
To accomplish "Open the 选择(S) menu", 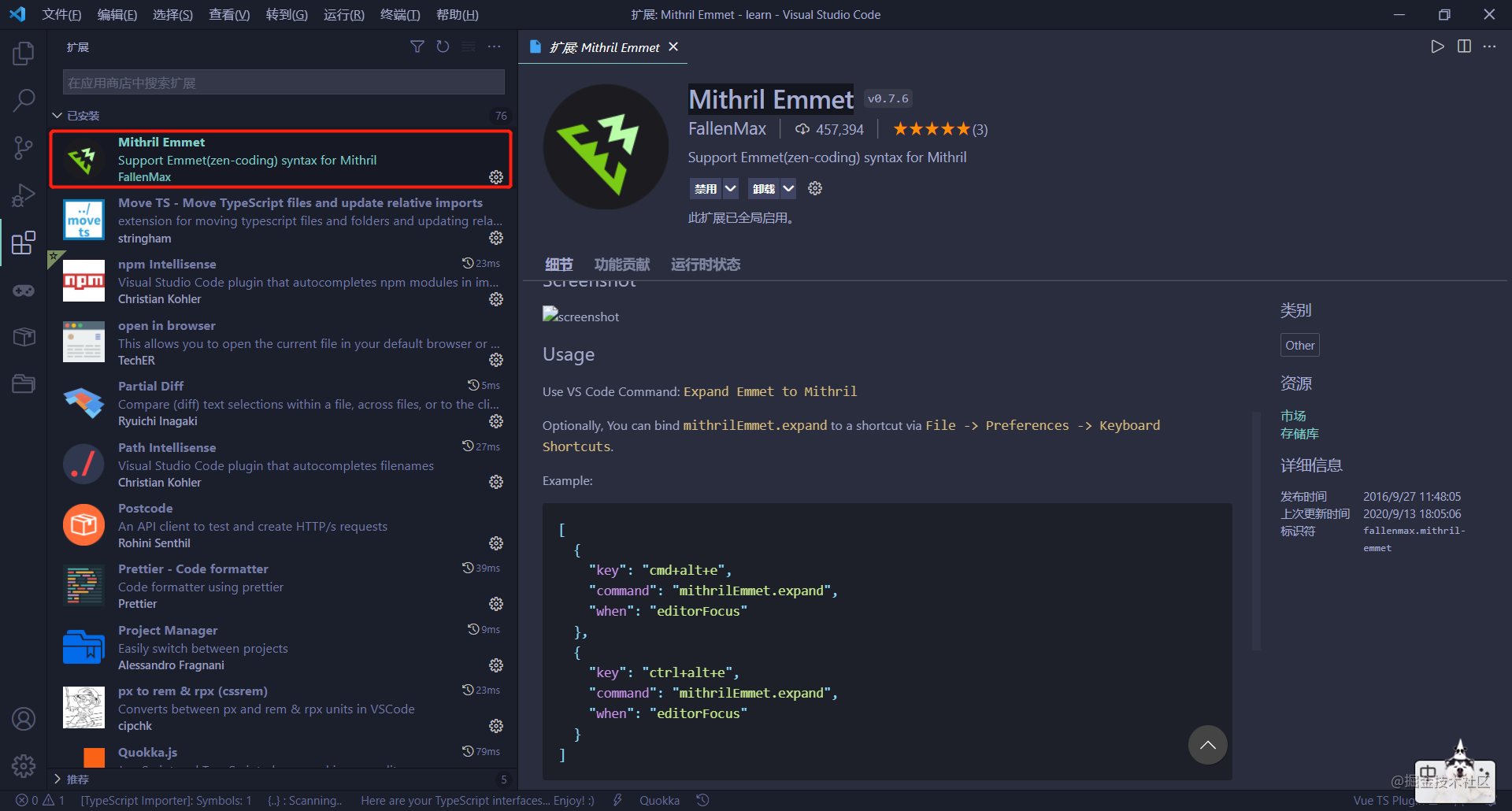I will [x=172, y=15].
